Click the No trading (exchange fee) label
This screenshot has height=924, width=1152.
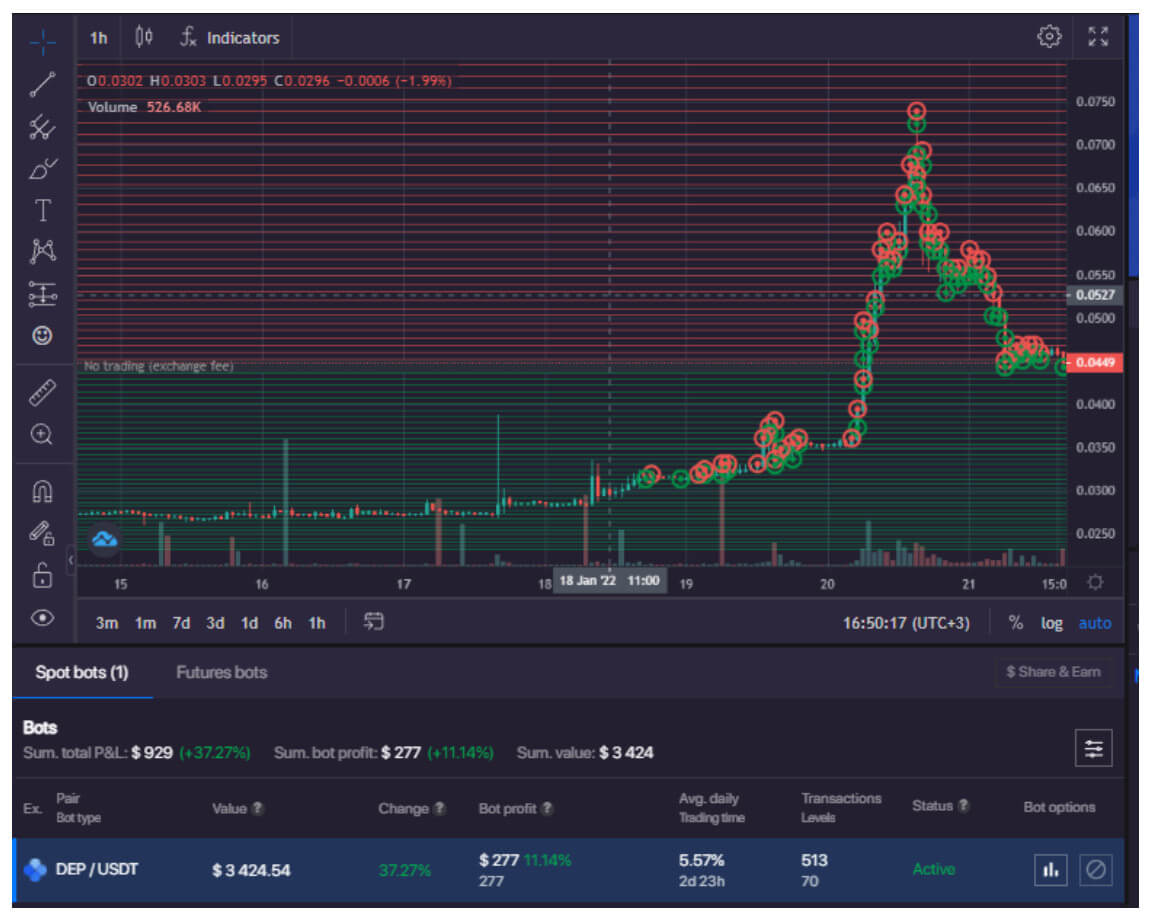159,366
